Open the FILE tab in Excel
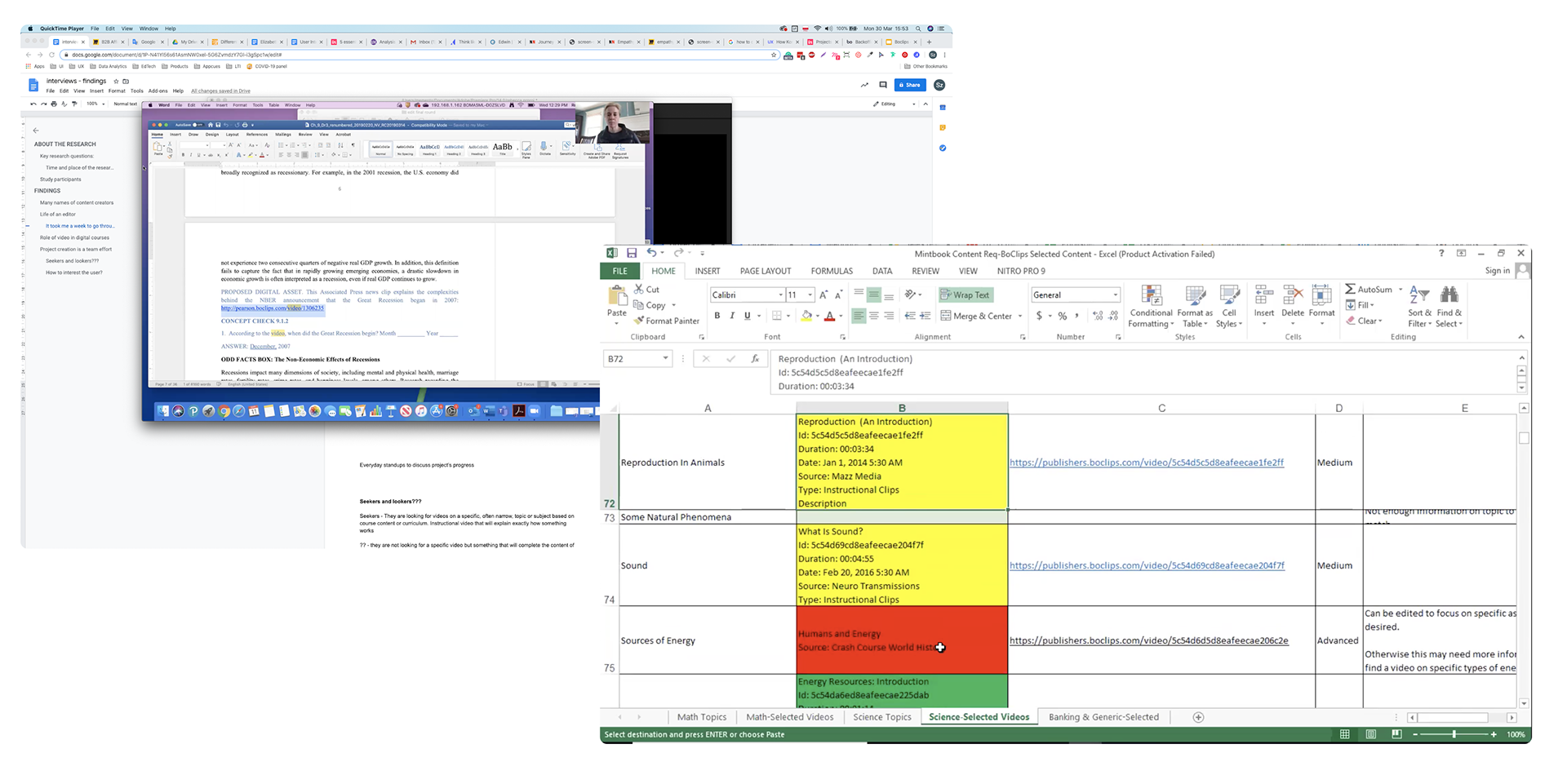This screenshot has width=1567, height=784. pyautogui.click(x=620, y=271)
